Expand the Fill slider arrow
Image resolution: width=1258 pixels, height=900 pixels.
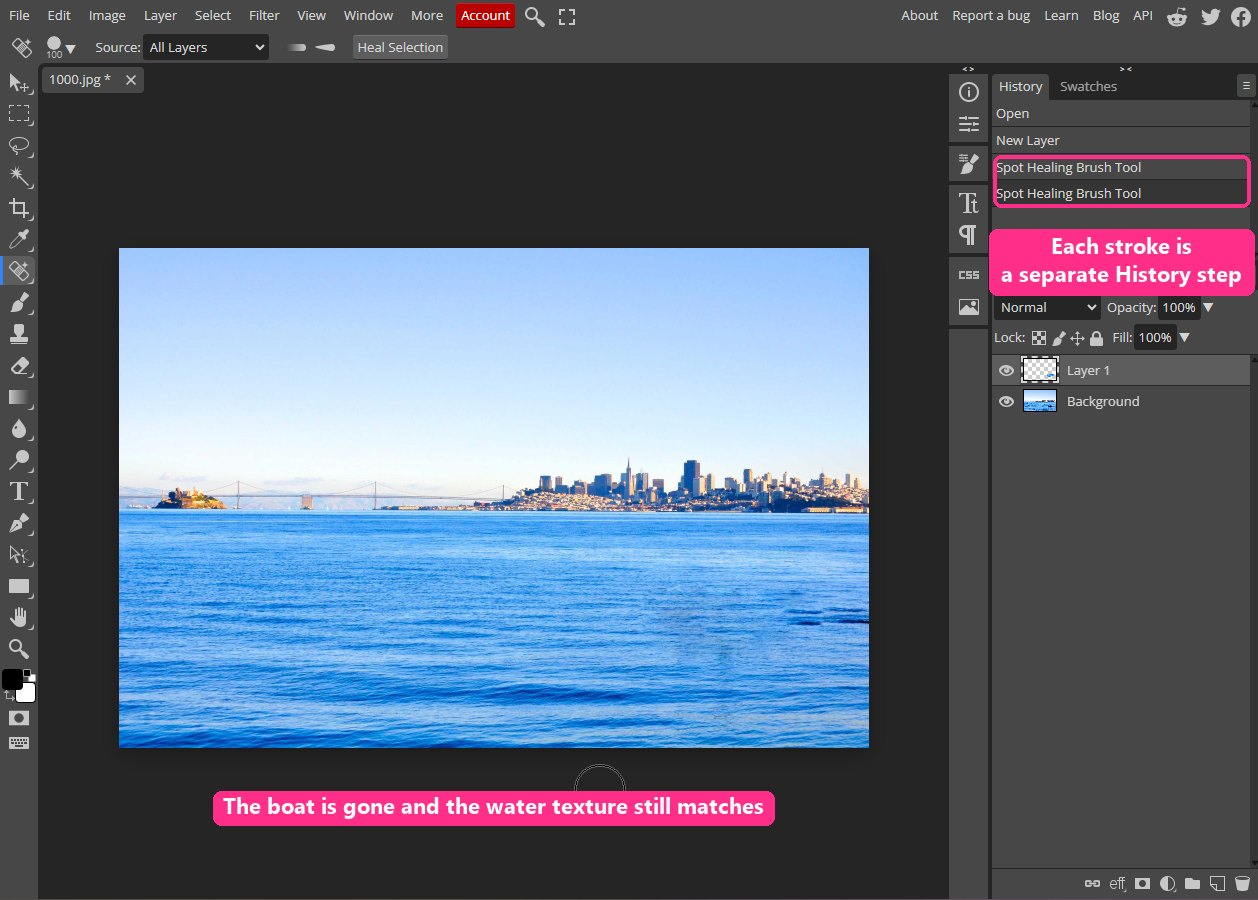tap(1185, 338)
